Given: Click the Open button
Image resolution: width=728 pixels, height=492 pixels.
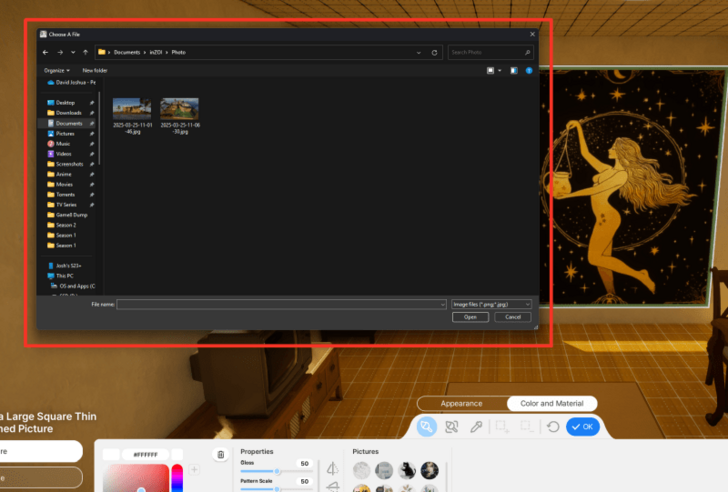Looking at the screenshot, I should pos(470,317).
